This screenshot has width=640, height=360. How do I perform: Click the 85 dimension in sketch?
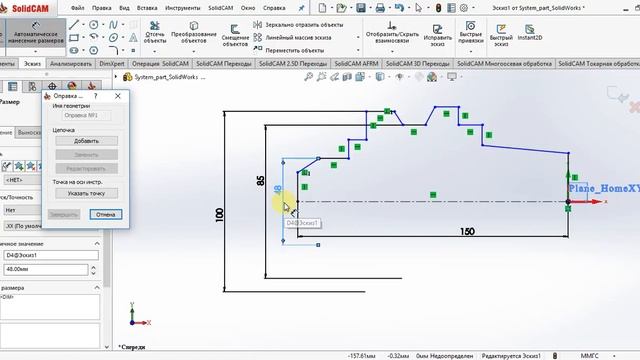coord(260,180)
